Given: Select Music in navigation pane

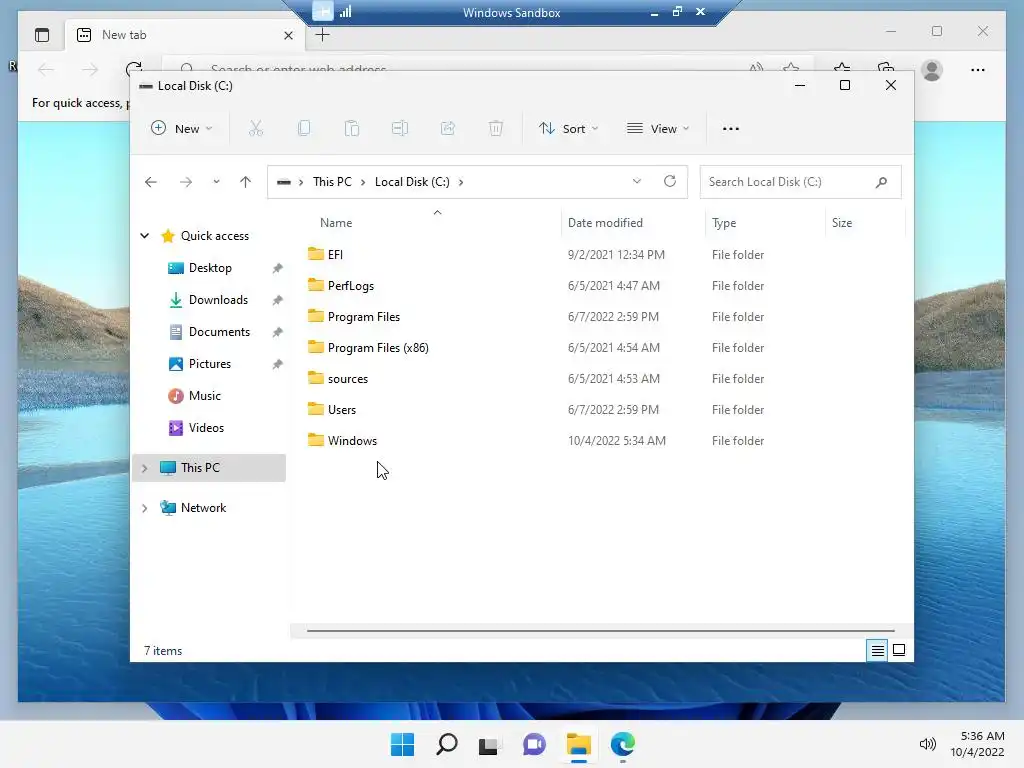Looking at the screenshot, I should point(204,396).
